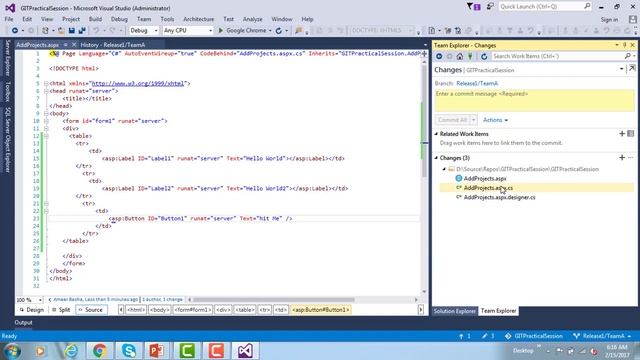The height and width of the screenshot is (360, 640).
Task: Click the browser Refresh icon in toolbar
Action: coord(279,31)
